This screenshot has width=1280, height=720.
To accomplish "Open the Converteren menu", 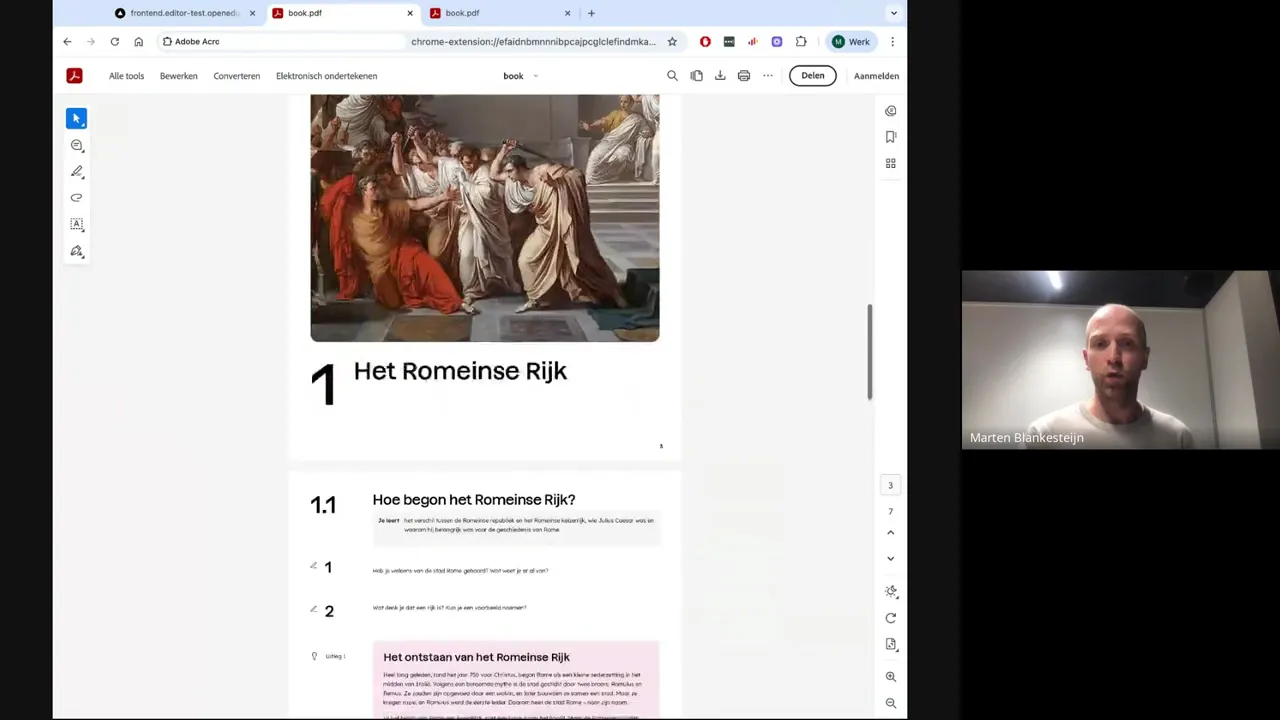I will [x=236, y=76].
